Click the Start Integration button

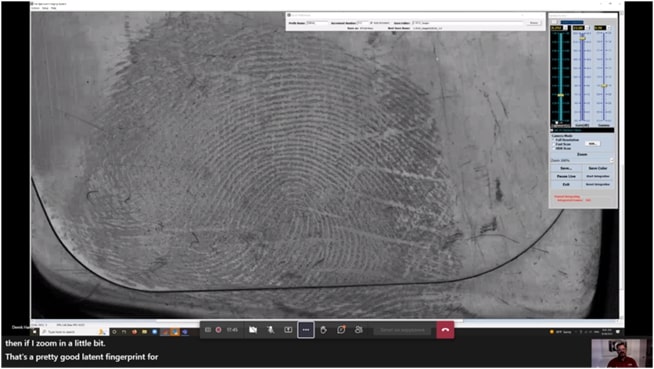click(x=598, y=176)
